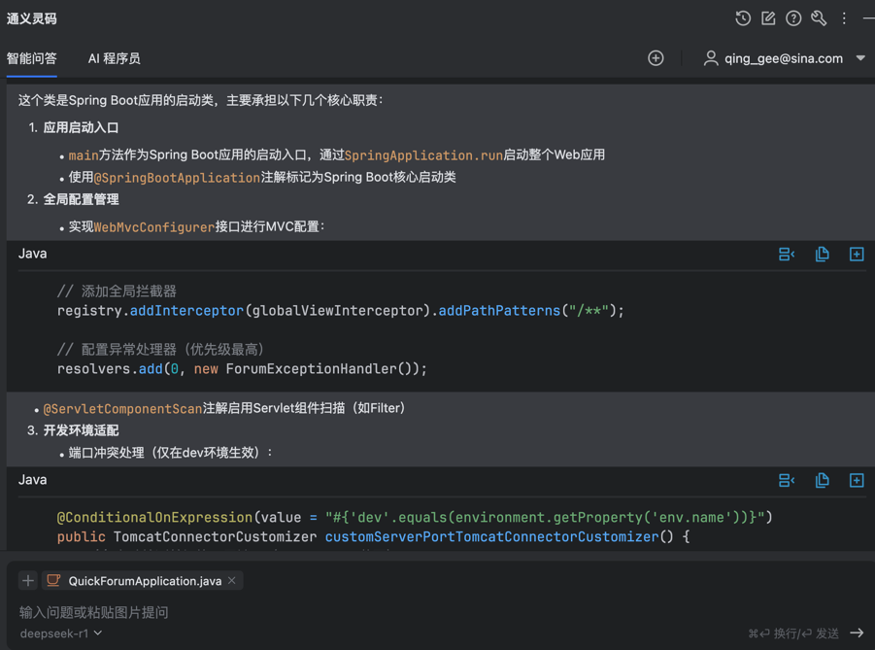Create new file from second Java snippet
Viewport: 877px width, 650px height.
[x=856, y=481]
